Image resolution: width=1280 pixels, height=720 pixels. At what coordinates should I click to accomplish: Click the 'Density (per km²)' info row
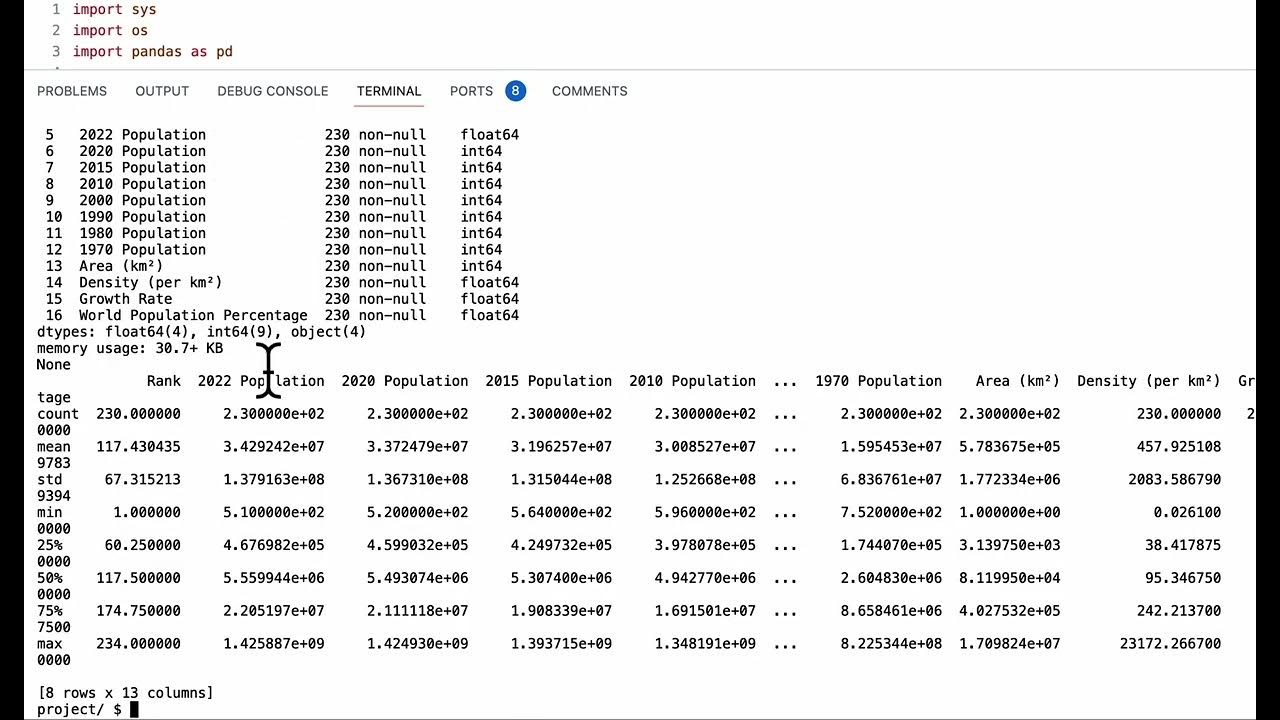(x=282, y=283)
